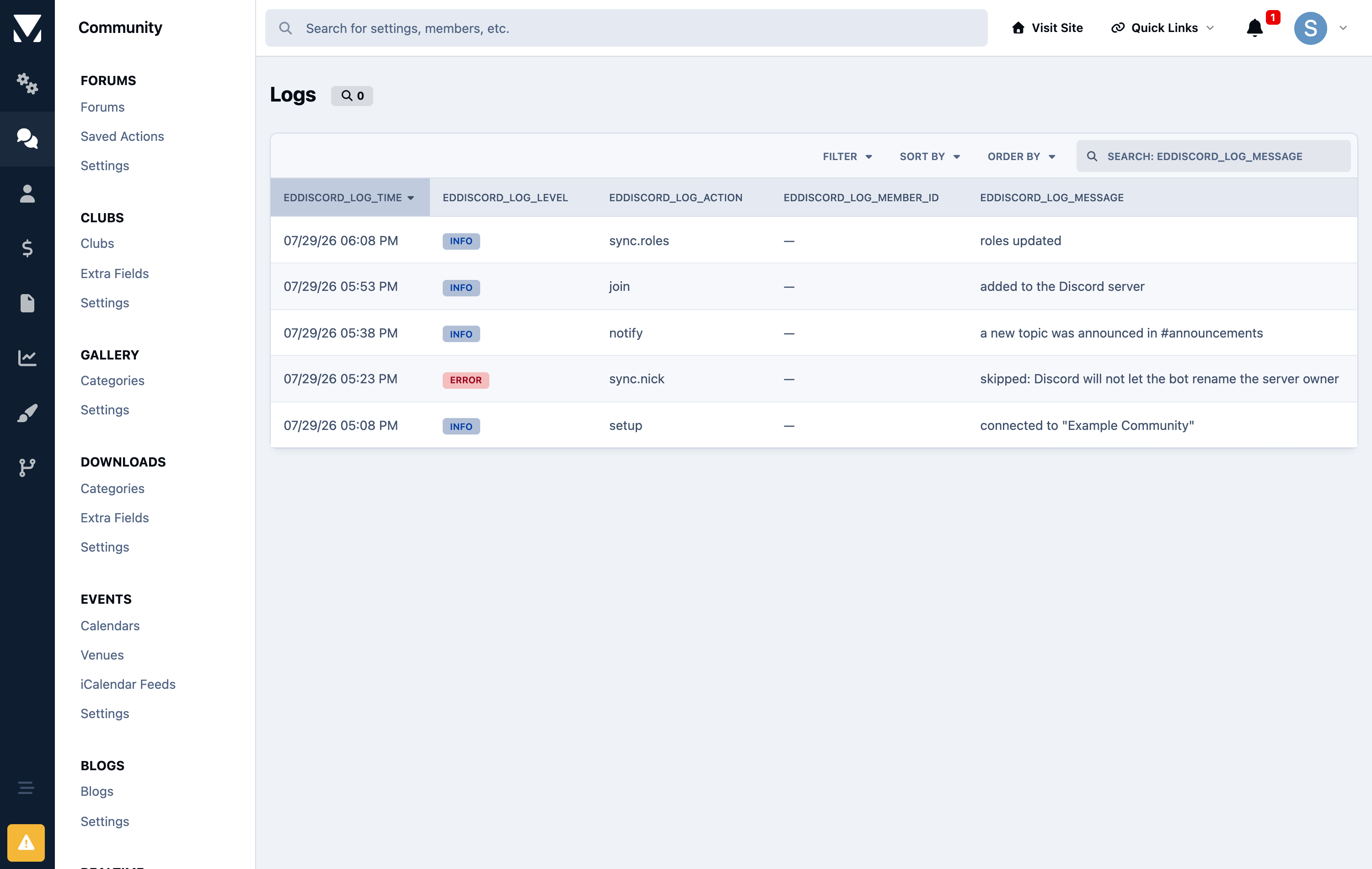Click the table search magnifier icon
This screenshot has height=869, width=1372.
point(1092,156)
